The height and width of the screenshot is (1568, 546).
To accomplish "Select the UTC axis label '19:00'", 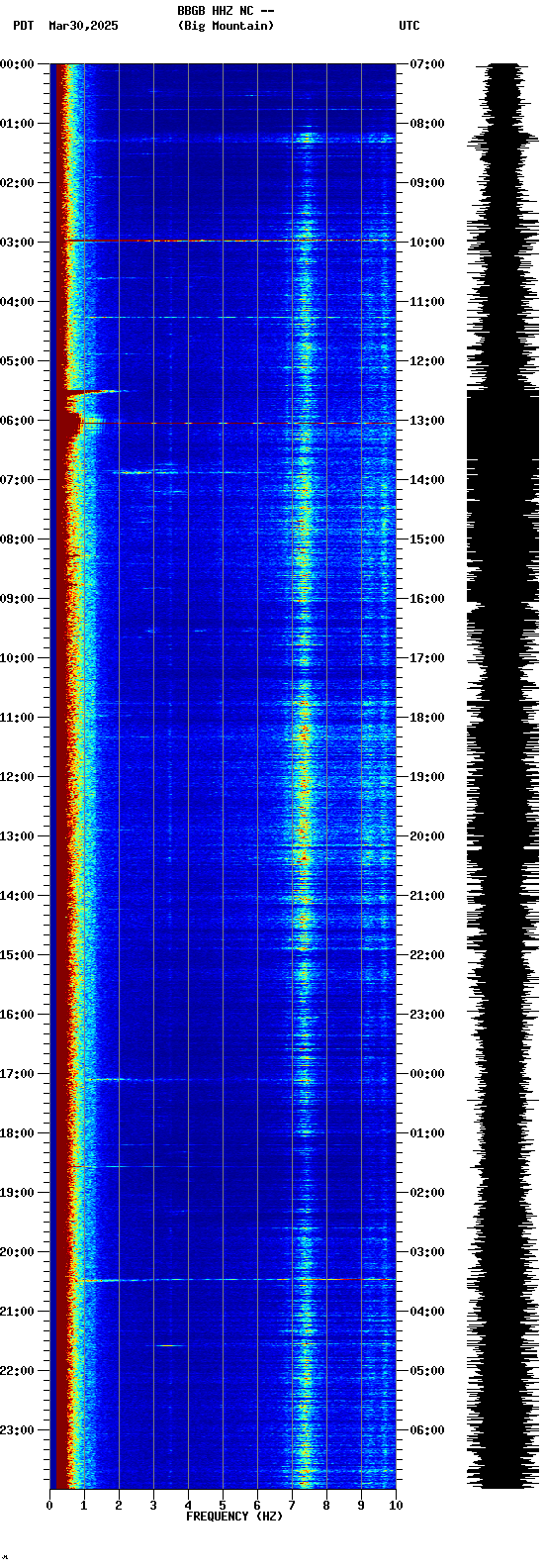I will tap(427, 777).
